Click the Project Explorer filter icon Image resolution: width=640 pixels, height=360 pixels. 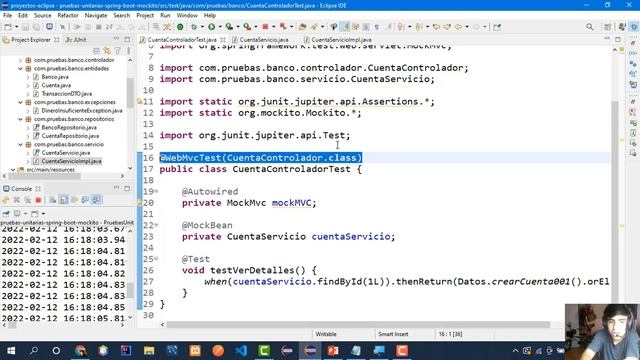[118, 51]
